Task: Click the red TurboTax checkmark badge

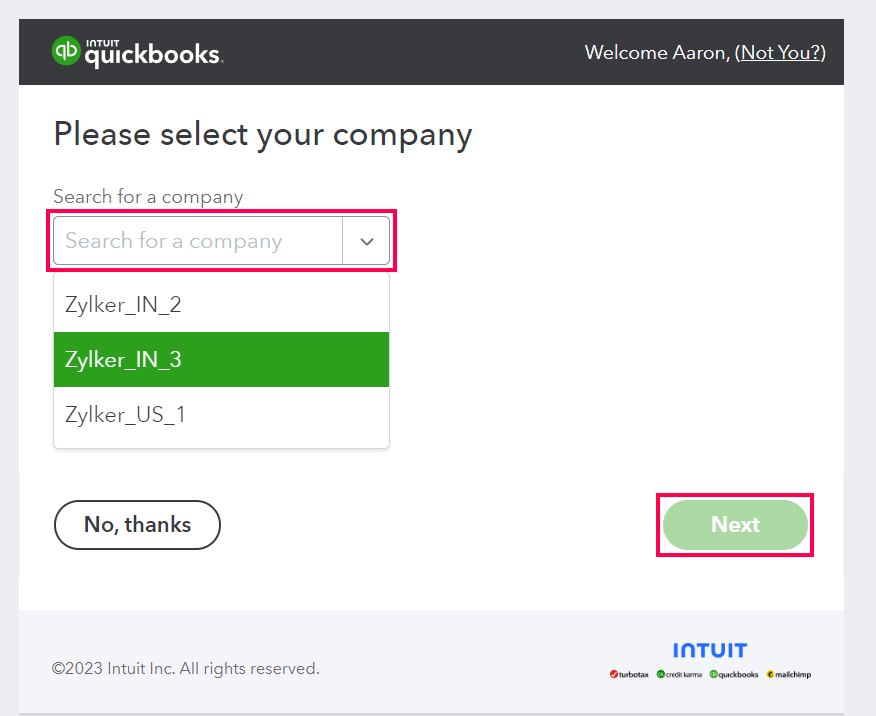Action: coord(614,673)
